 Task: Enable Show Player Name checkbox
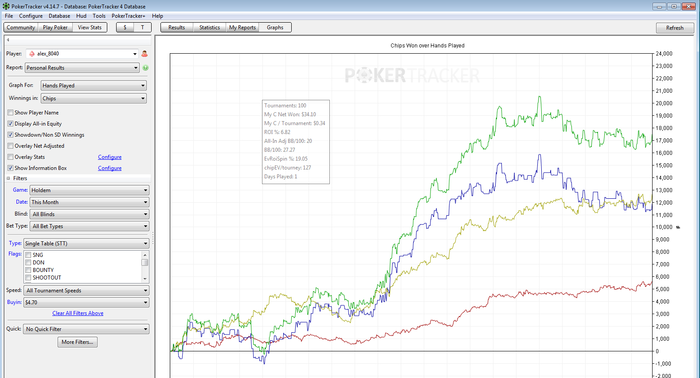[x=10, y=112]
